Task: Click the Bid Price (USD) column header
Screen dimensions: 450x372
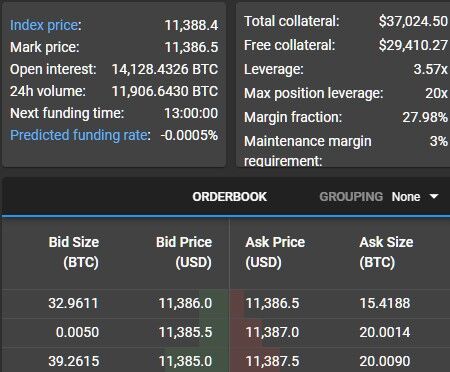Action: tap(184, 252)
